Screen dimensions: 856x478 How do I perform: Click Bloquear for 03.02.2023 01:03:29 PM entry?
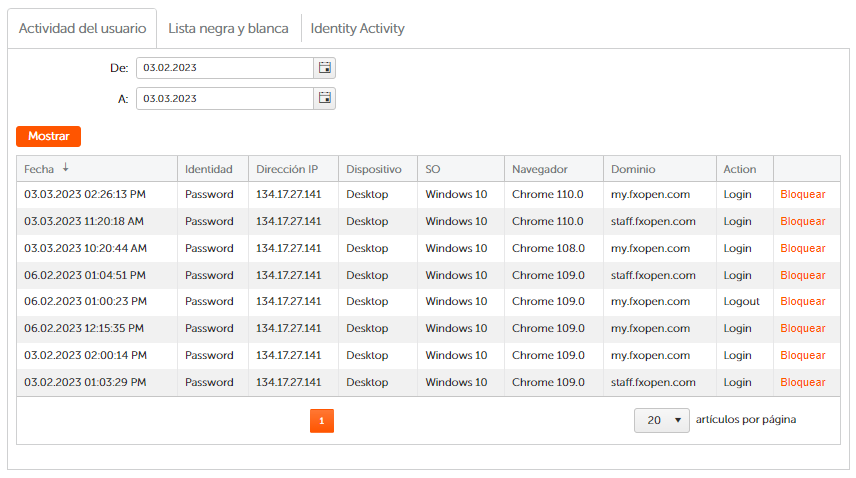[x=802, y=382]
